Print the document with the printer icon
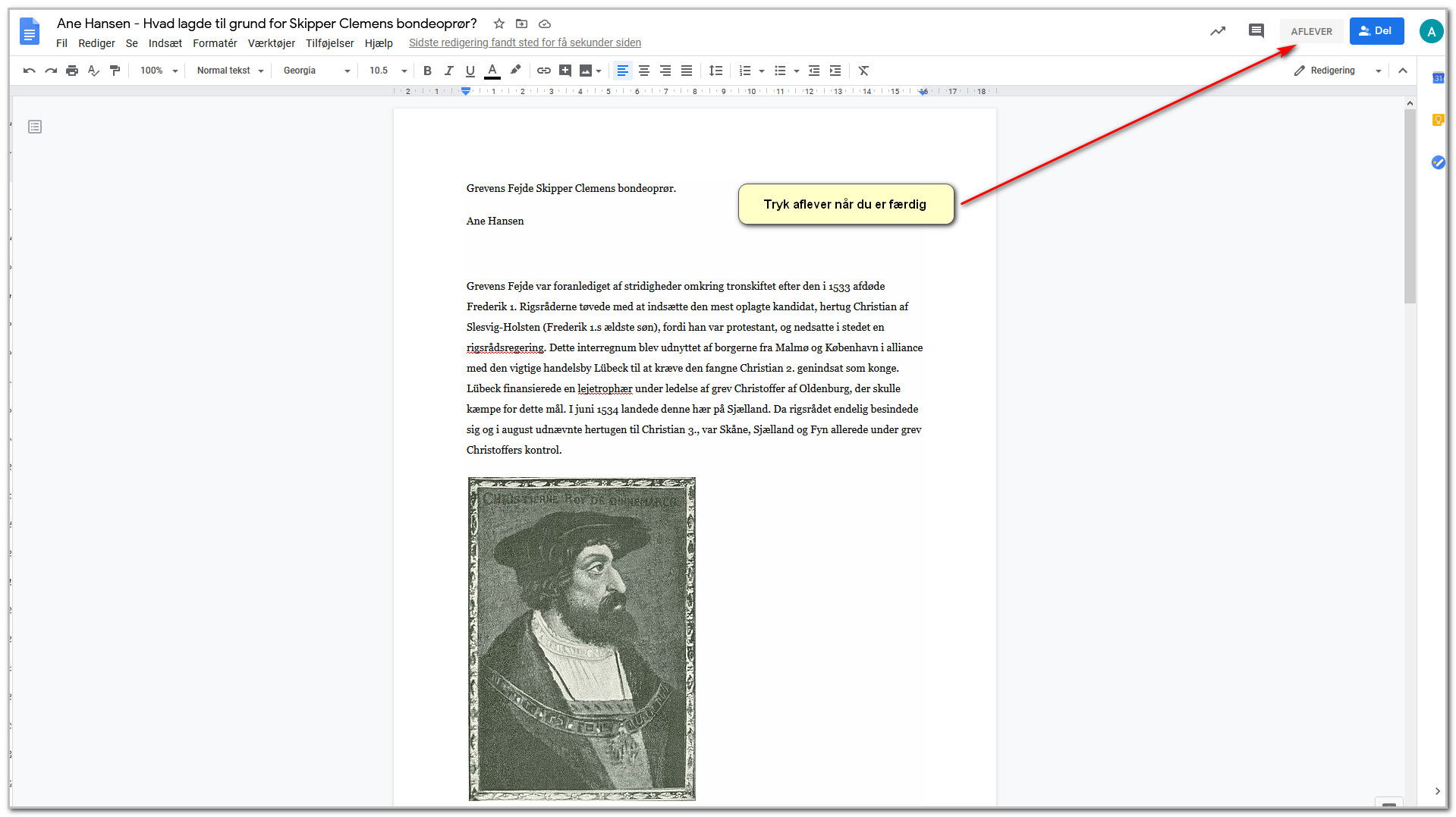Viewport: 1456px width, 817px height. click(72, 71)
